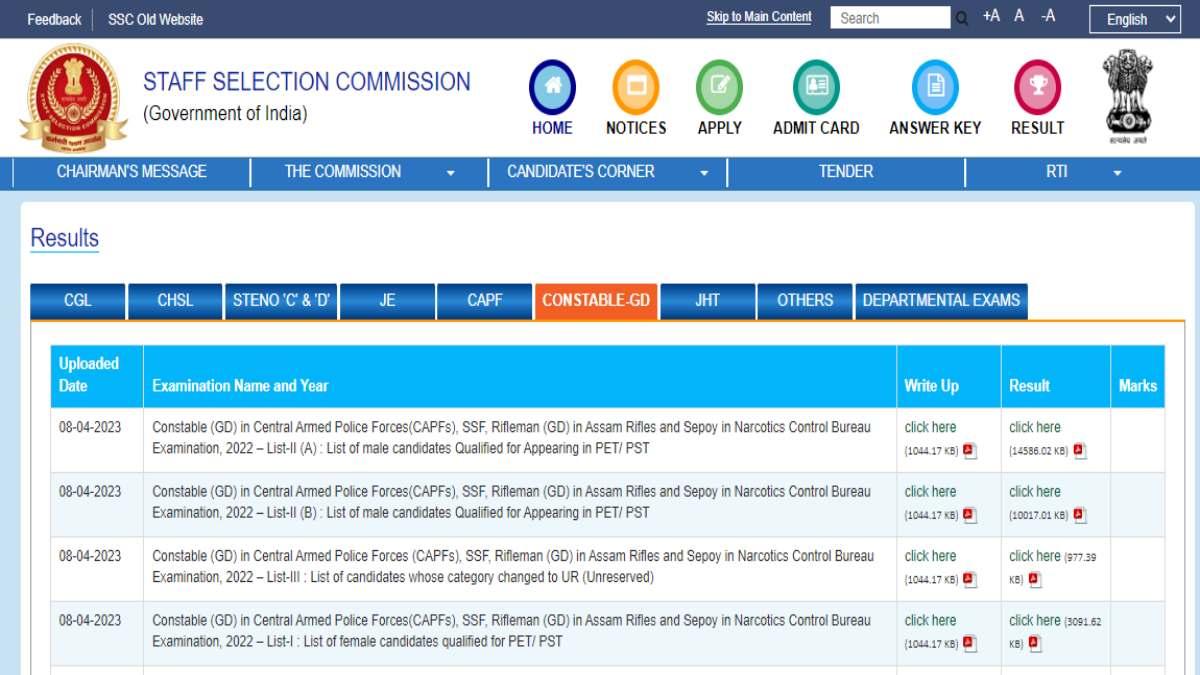Click the HOME icon
Viewport: 1200px width, 675px height.
point(551,88)
